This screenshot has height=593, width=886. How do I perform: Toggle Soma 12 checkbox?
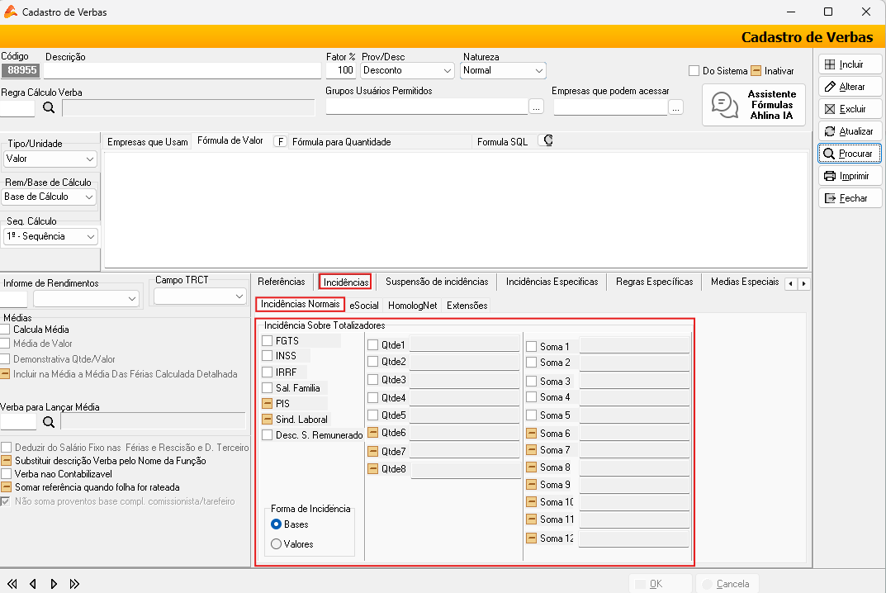tap(532, 538)
